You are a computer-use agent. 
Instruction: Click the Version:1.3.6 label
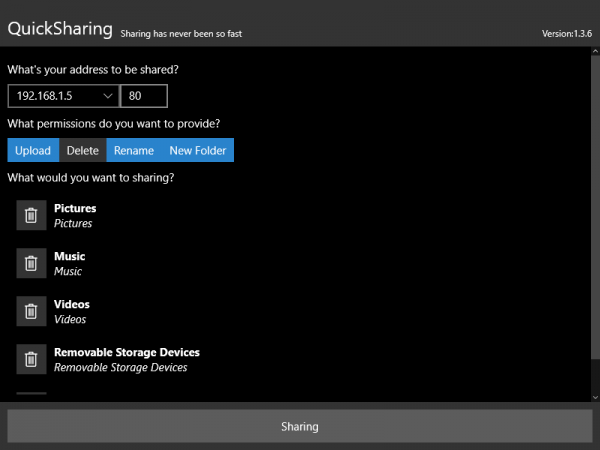[x=567, y=34]
